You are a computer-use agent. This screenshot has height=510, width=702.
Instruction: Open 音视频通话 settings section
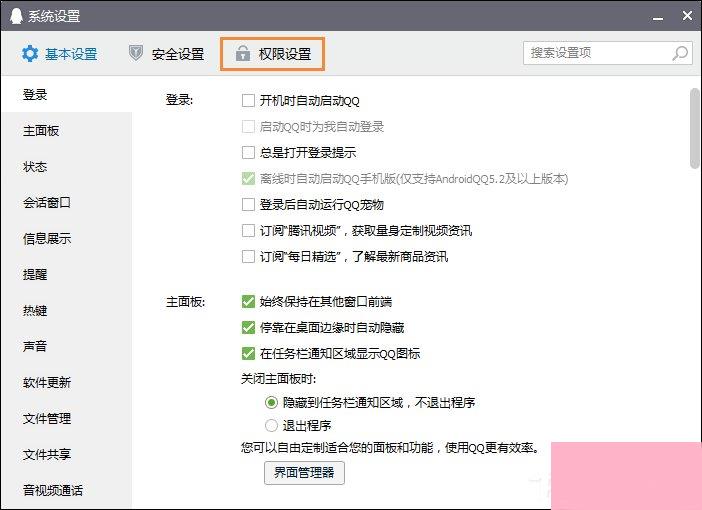(x=67, y=490)
